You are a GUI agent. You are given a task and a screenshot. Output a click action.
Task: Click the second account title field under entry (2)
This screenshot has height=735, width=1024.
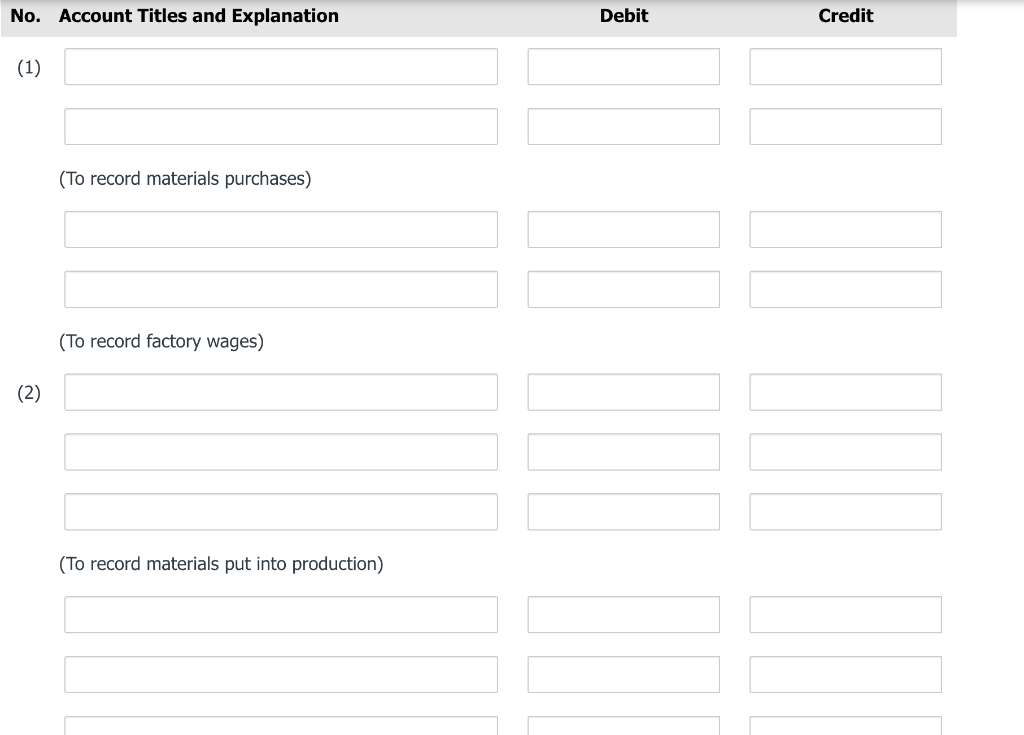point(280,451)
